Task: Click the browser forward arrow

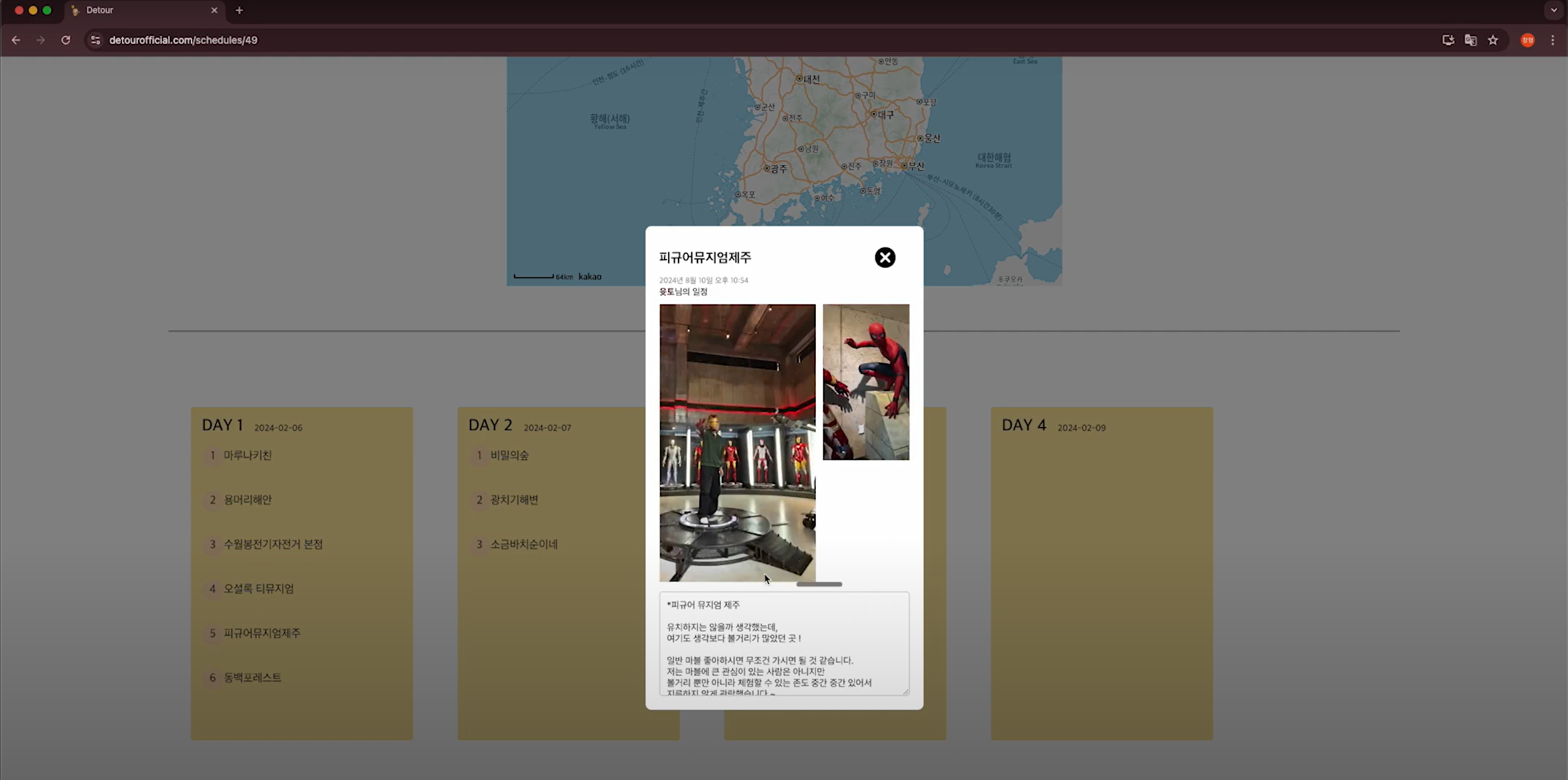Action: click(x=40, y=40)
